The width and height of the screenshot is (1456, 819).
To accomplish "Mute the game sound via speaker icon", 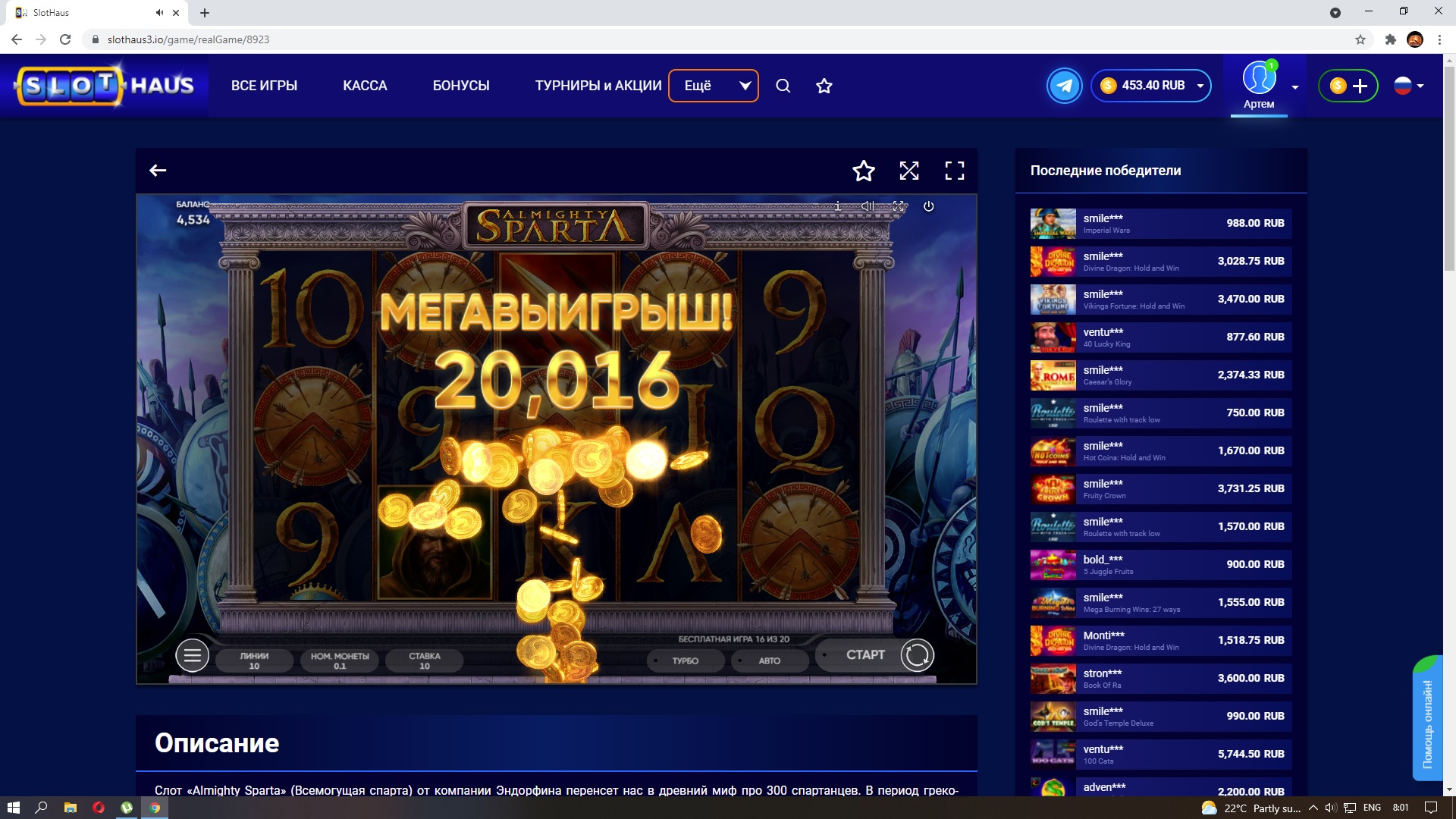I will point(868,206).
